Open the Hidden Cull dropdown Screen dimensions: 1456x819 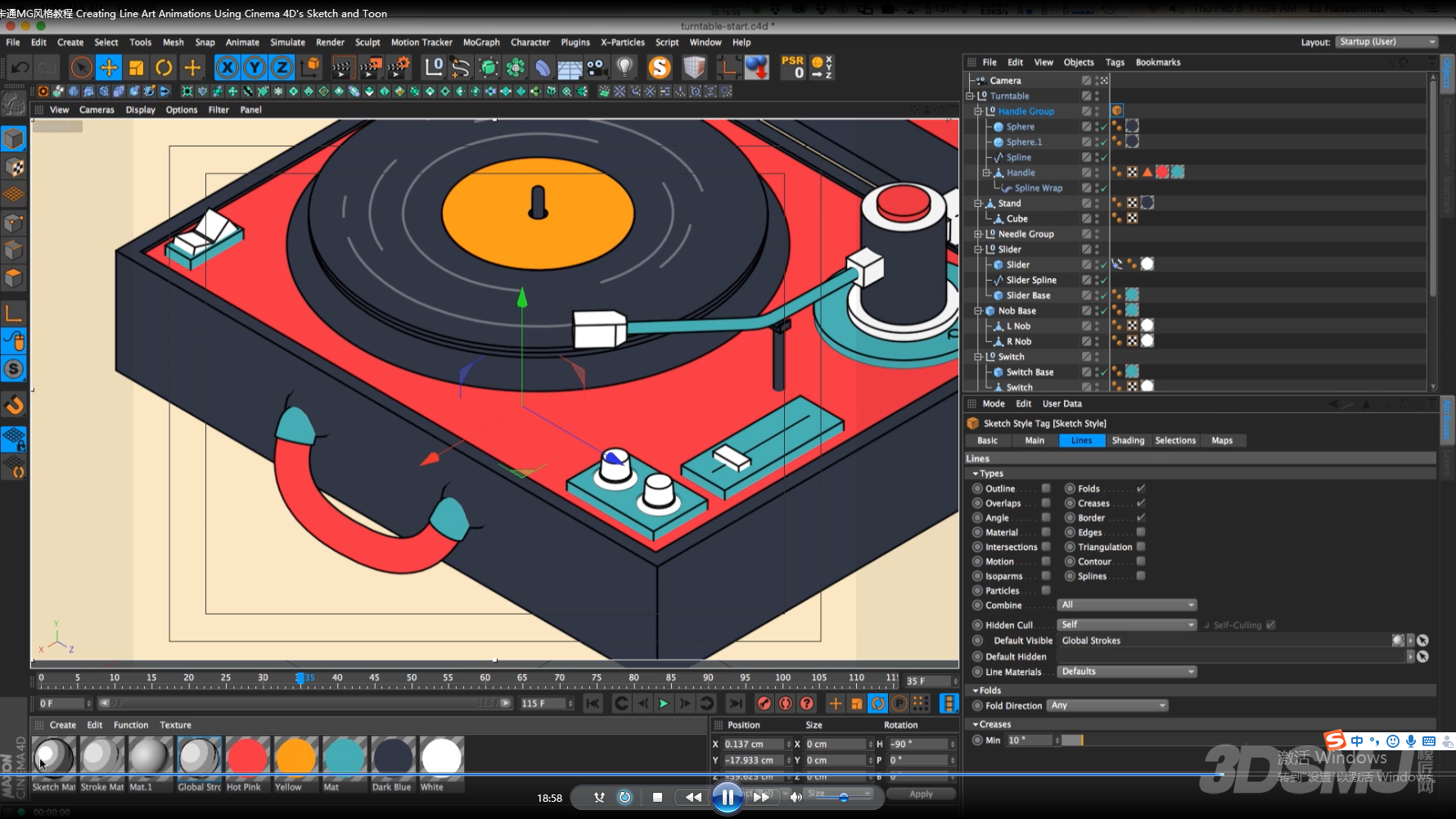(1127, 625)
